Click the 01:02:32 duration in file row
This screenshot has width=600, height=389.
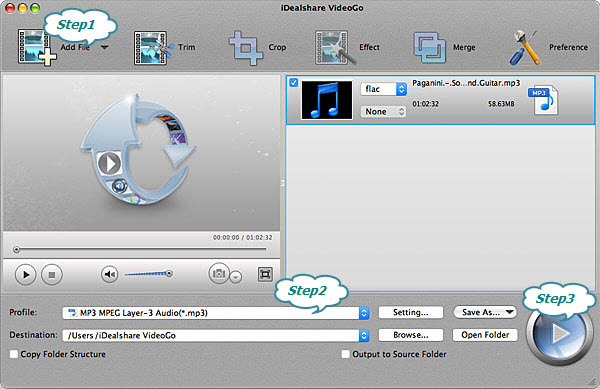(426, 104)
